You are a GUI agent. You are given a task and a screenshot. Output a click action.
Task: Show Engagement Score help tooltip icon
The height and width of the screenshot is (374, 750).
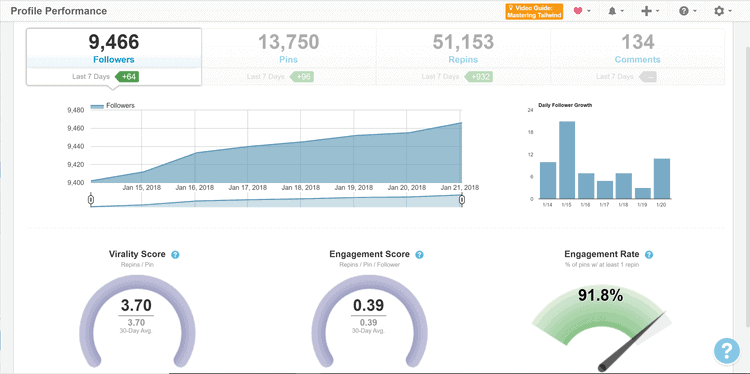click(419, 254)
